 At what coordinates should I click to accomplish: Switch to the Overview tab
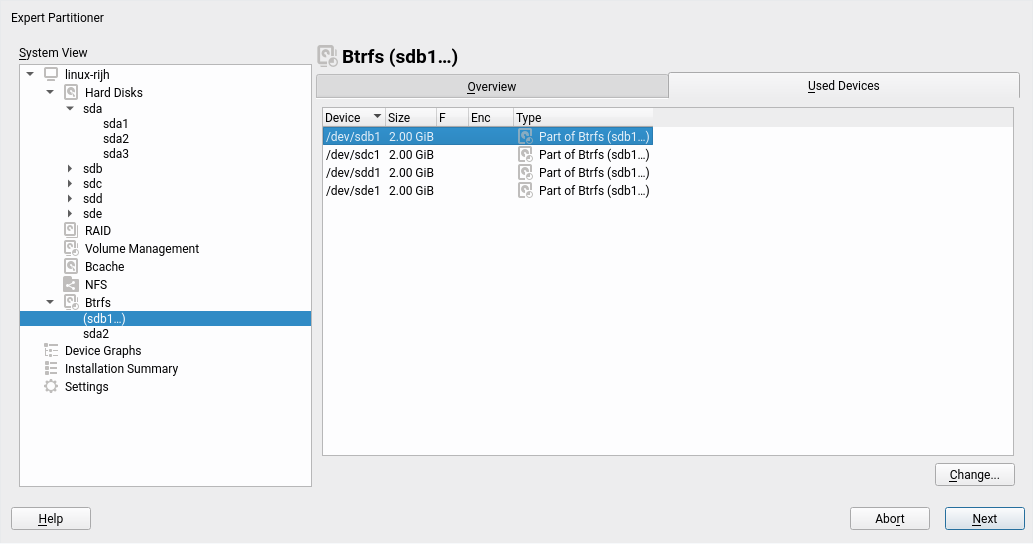pos(491,87)
